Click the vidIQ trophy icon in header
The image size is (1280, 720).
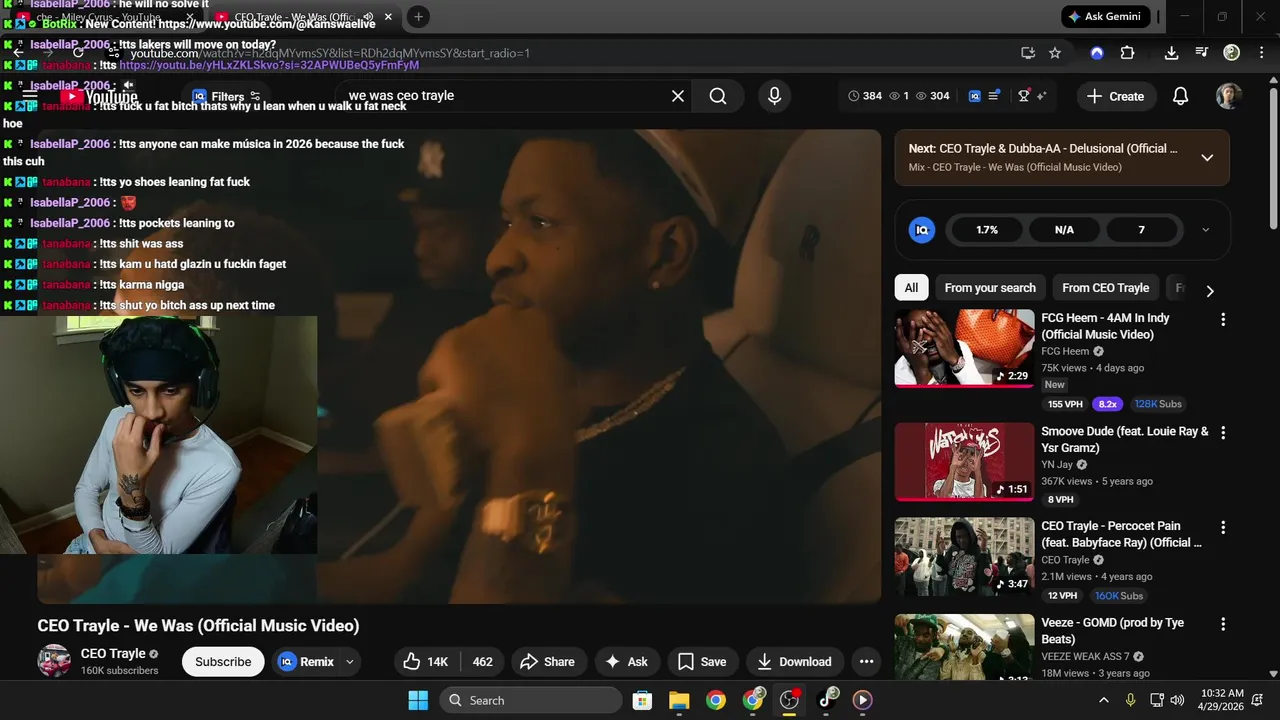[1024, 96]
